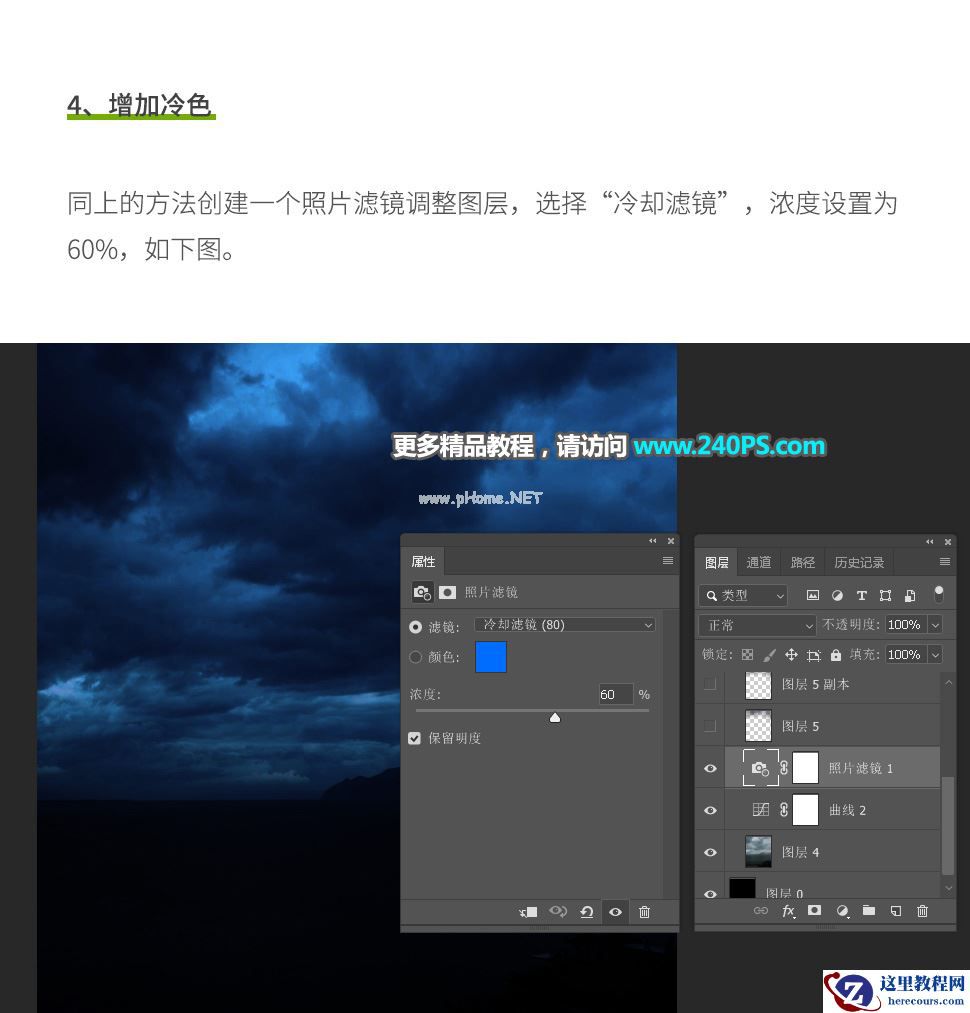Open the 冷却滤镜 (80) dropdown

point(564,624)
